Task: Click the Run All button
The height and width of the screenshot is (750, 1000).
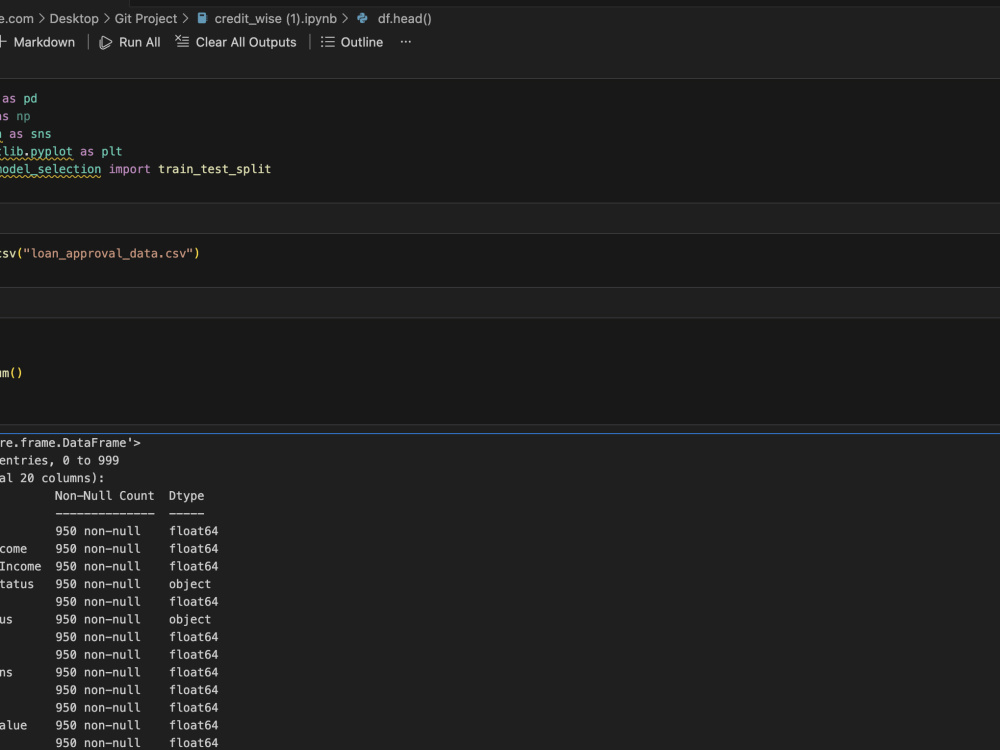Action: (129, 42)
